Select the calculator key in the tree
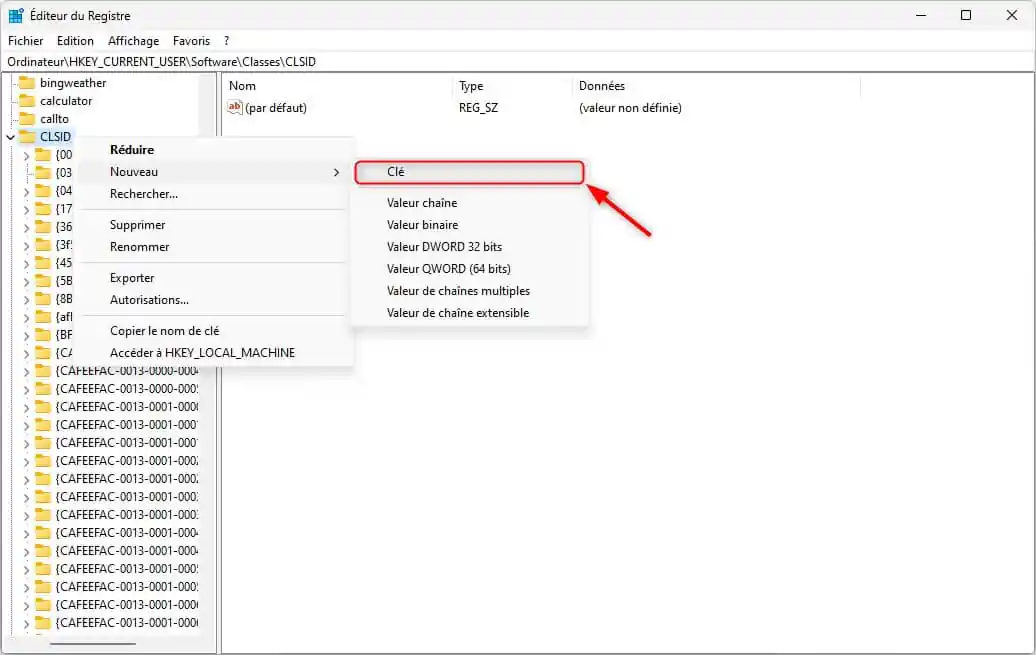This screenshot has height=655, width=1036. (66, 100)
